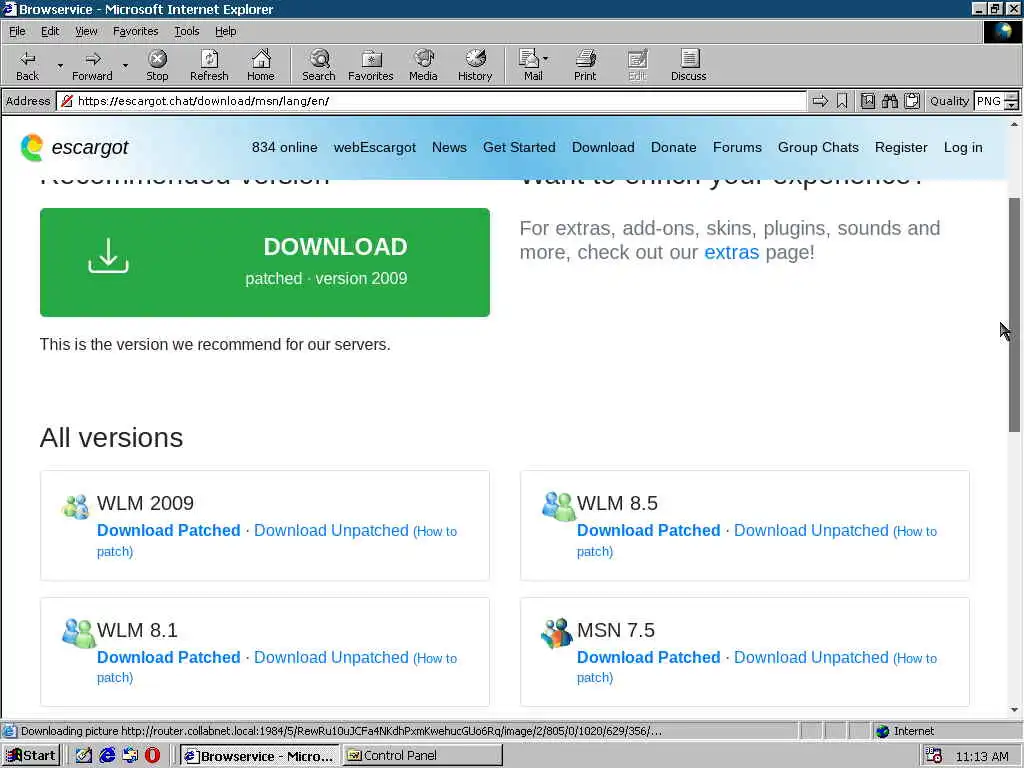Click the WLM 2009 messenger icon
Screen dimensions: 1024x768
[76, 506]
